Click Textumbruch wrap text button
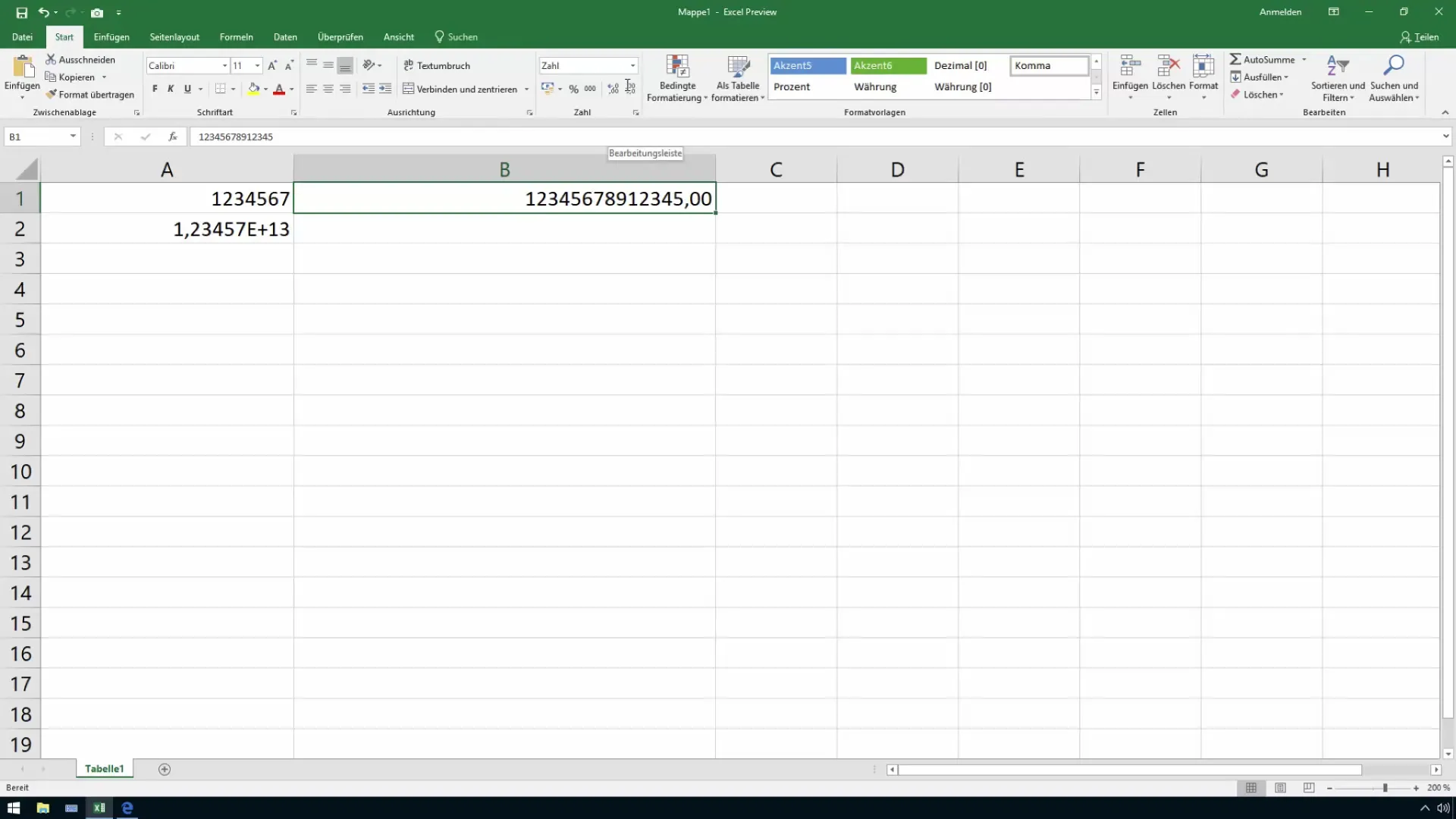 (x=437, y=65)
